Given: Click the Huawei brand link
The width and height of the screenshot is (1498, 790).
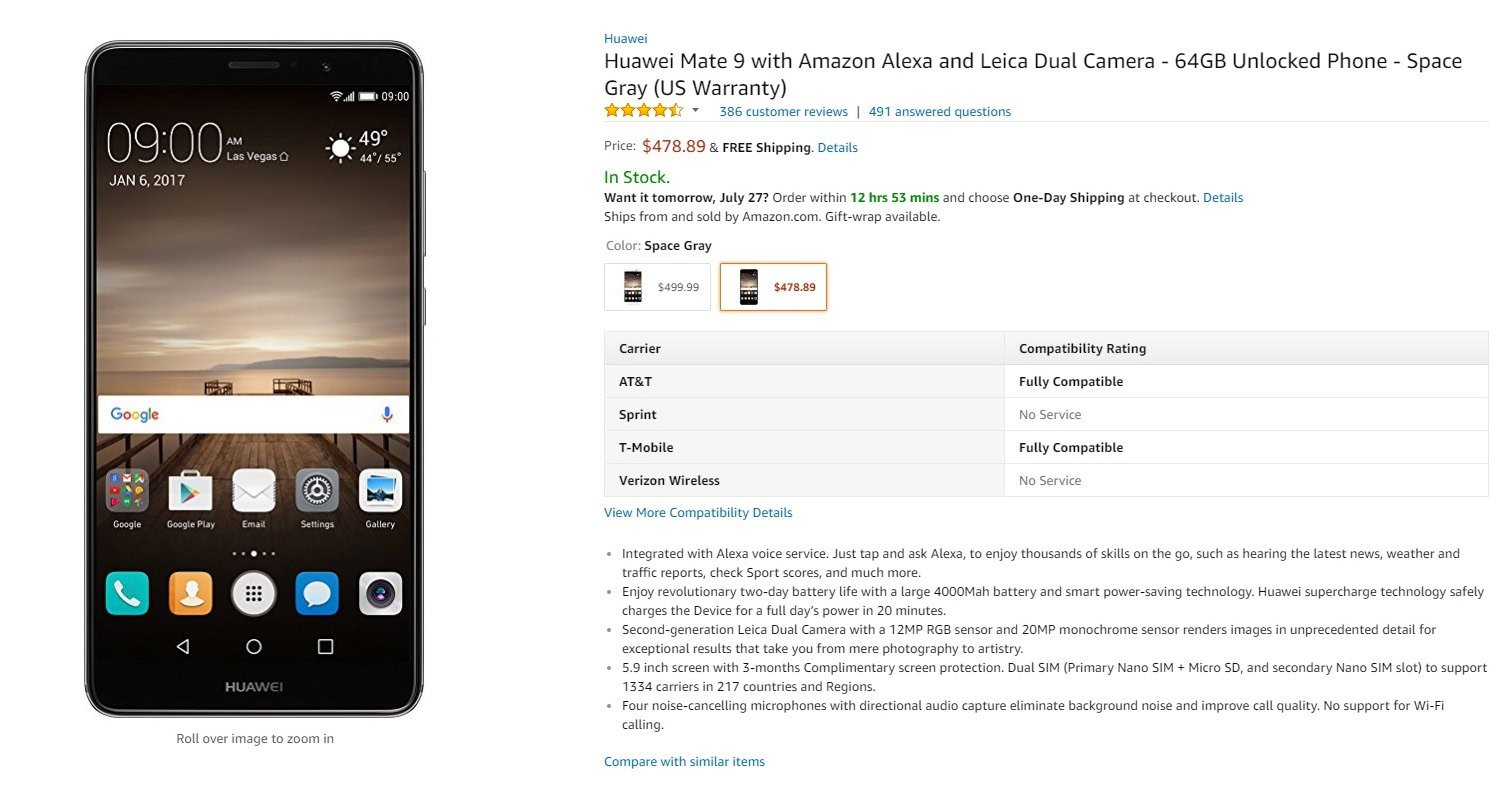Looking at the screenshot, I should (625, 39).
